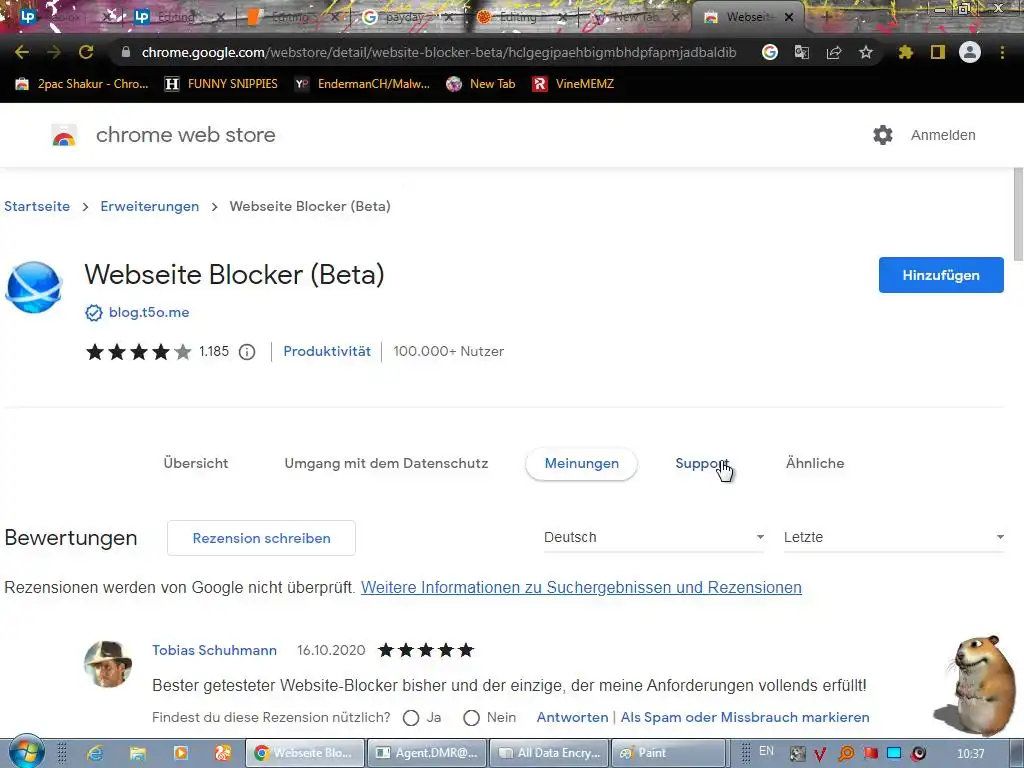Launch Internet Explorer from taskbar
This screenshot has height=768, width=1024.
pyautogui.click(x=95, y=753)
